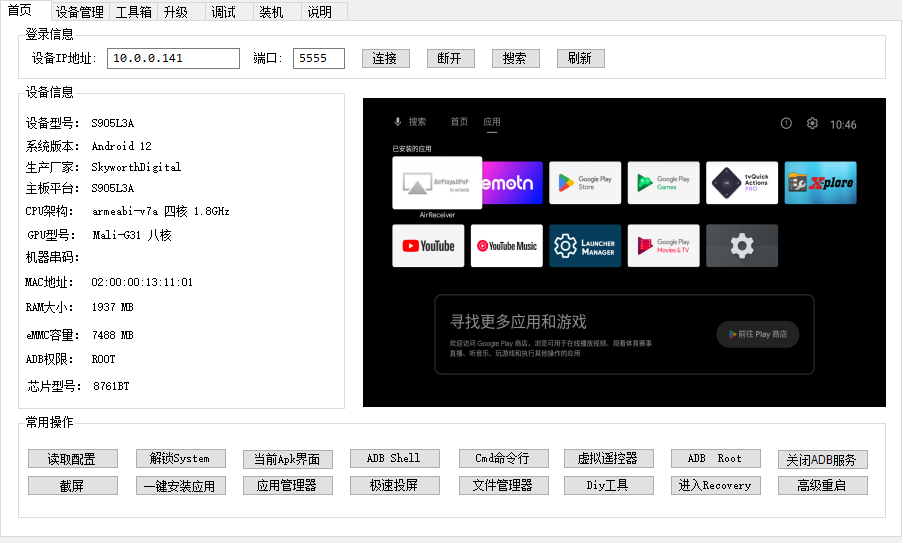Click the 刷新 refresh button
This screenshot has height=543, width=902.
click(x=580, y=58)
